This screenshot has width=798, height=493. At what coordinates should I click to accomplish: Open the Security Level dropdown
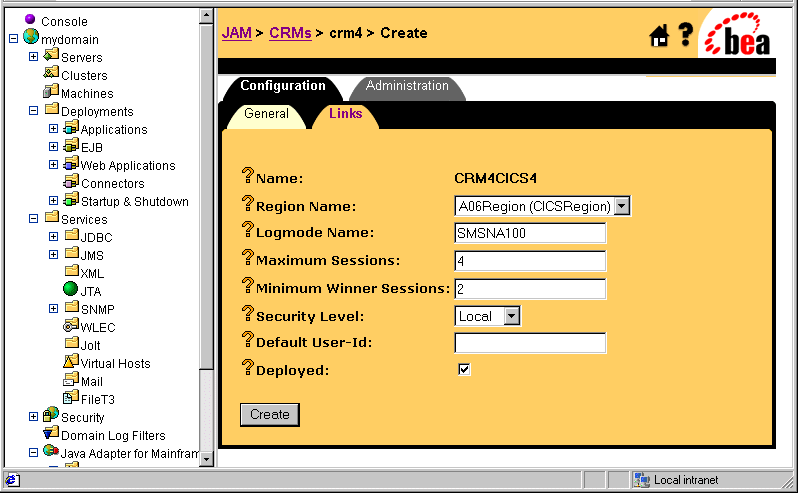tap(512, 316)
